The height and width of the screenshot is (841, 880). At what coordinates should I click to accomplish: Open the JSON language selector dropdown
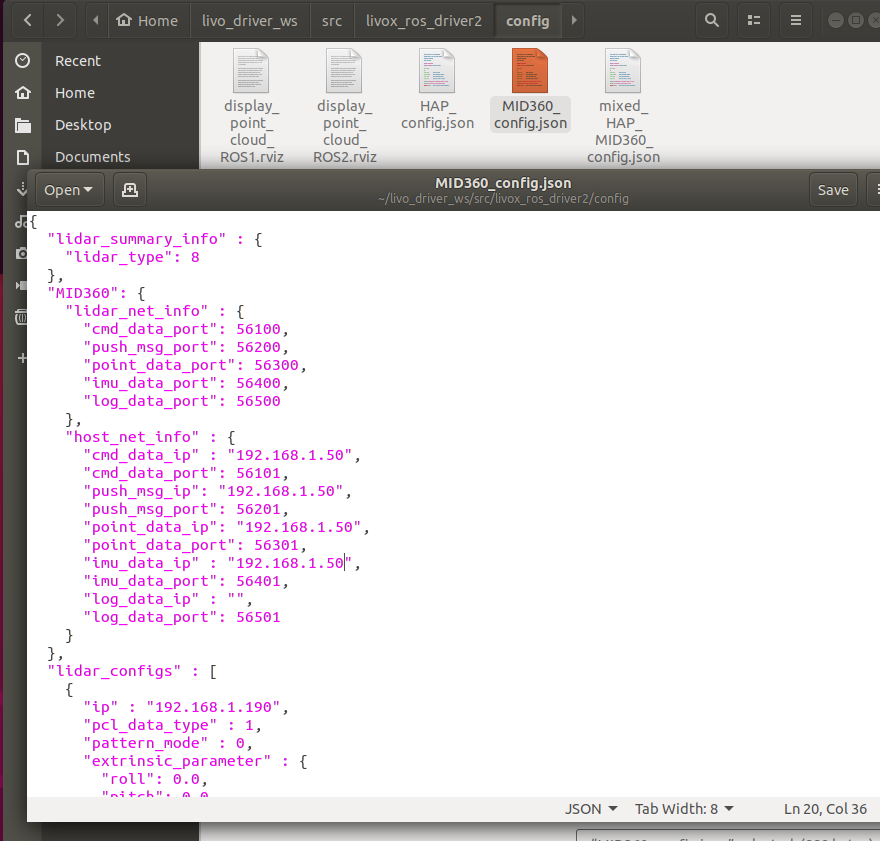[x=590, y=809]
